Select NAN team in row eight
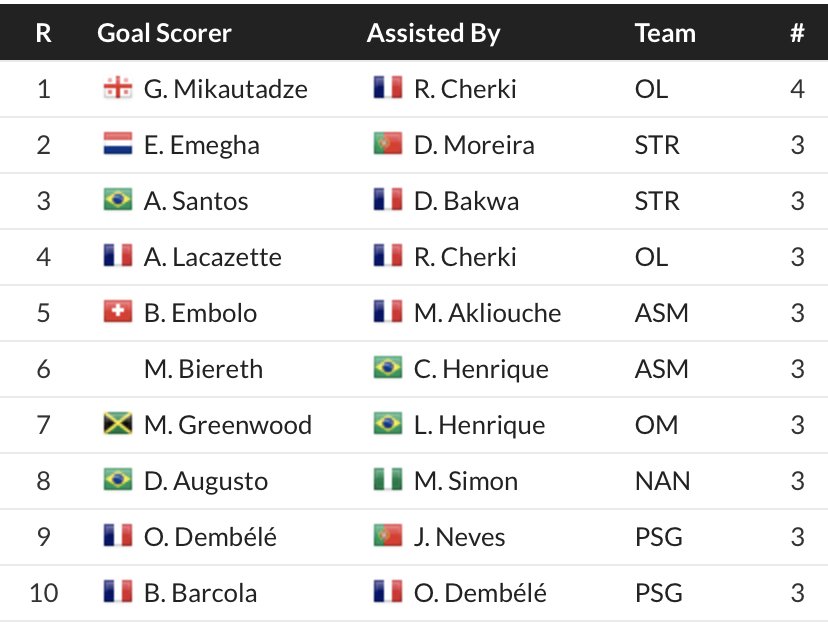The width and height of the screenshot is (828, 623). [x=663, y=481]
